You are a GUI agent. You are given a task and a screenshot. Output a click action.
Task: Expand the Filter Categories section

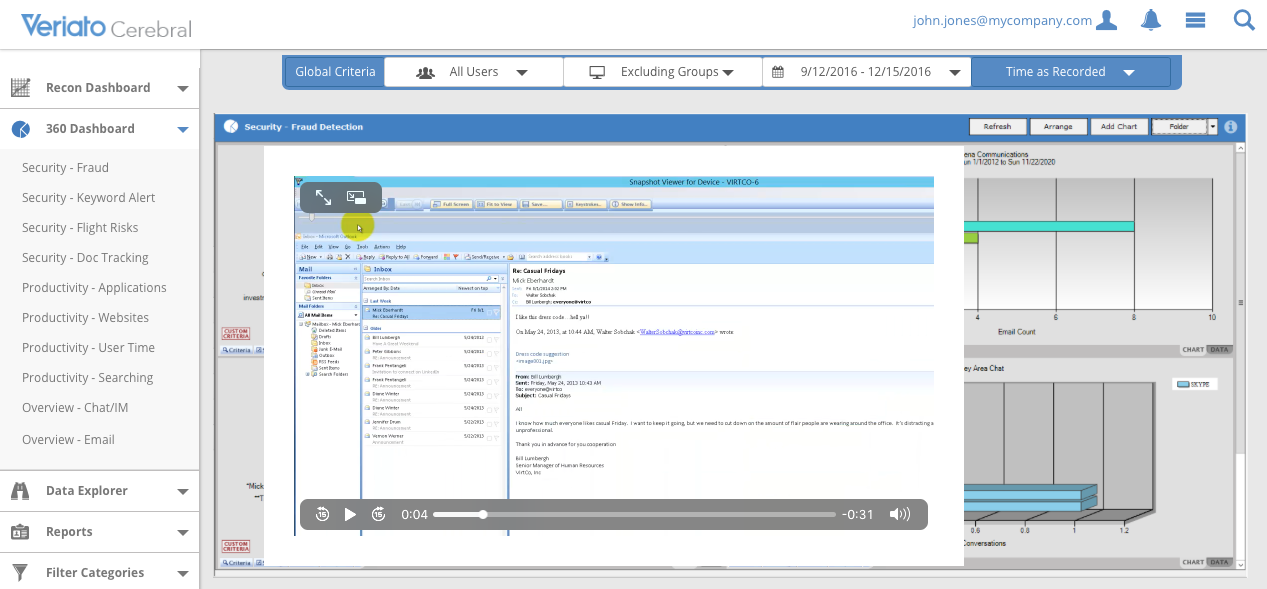tap(183, 573)
